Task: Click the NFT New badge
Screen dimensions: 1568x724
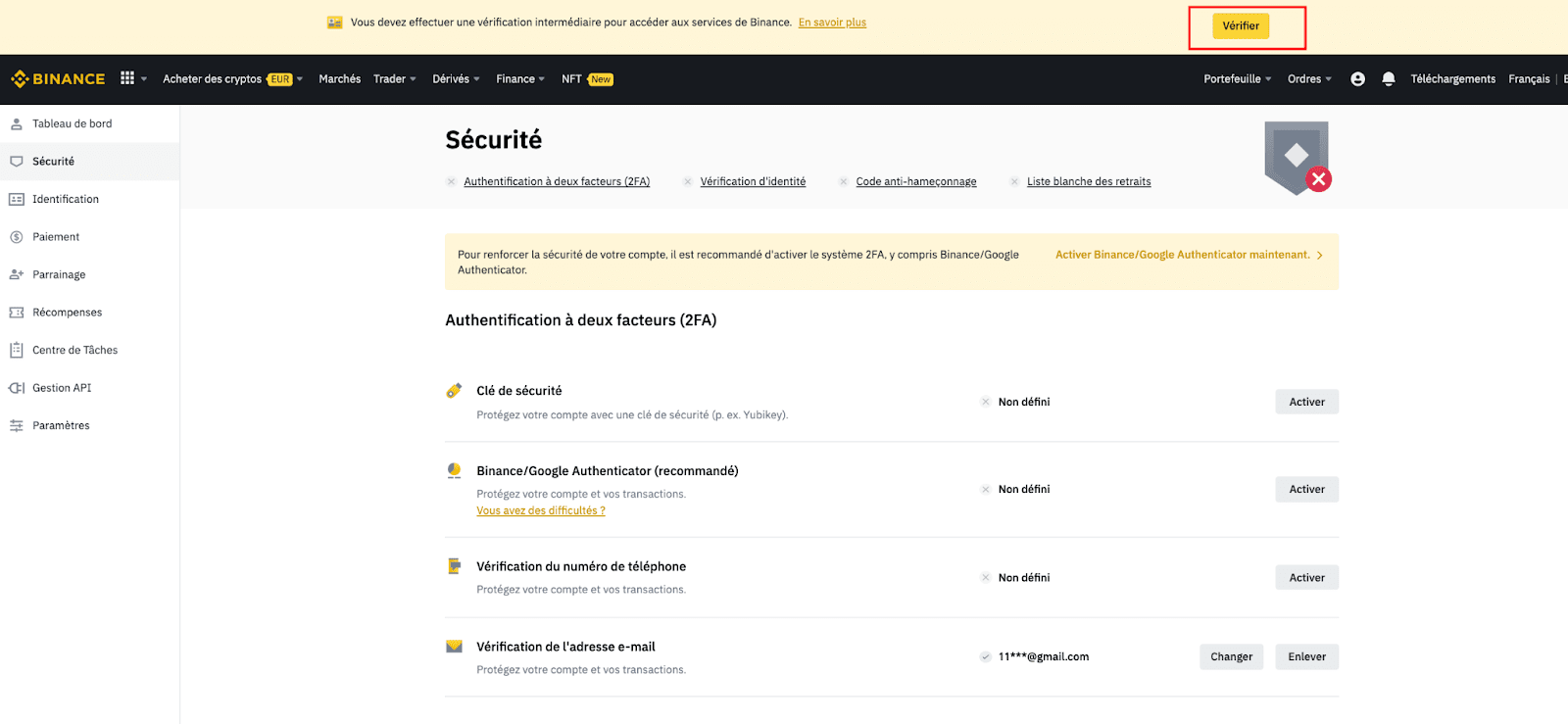Action: point(601,79)
